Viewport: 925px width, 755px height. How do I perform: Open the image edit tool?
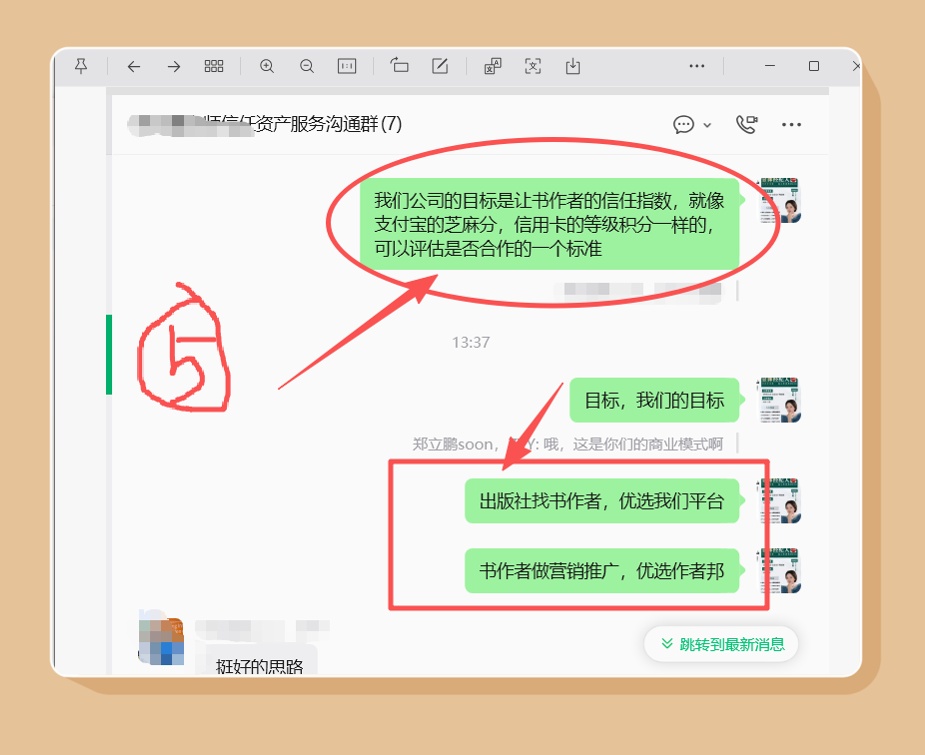point(440,66)
